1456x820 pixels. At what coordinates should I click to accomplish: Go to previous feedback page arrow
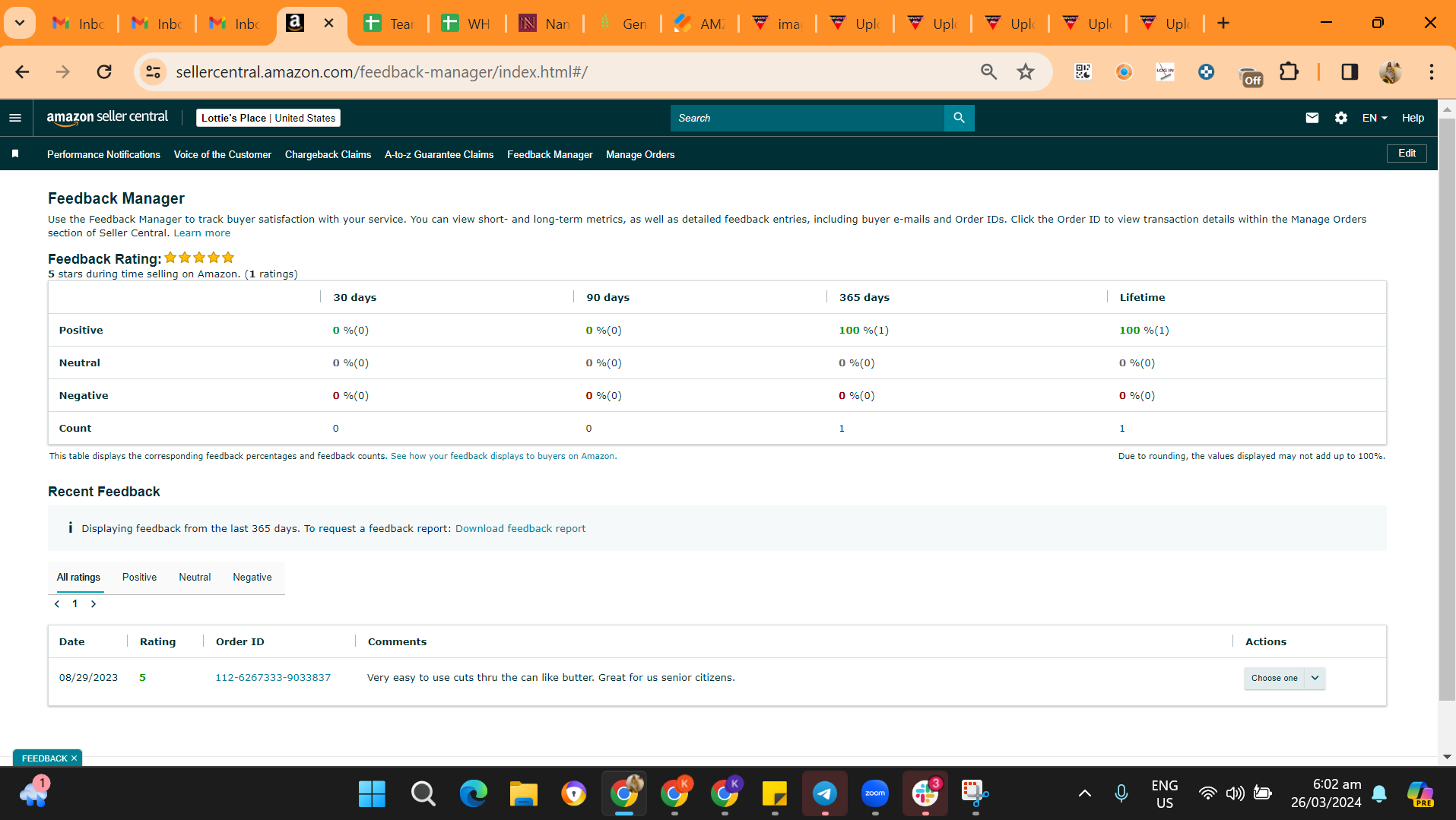[x=57, y=604]
